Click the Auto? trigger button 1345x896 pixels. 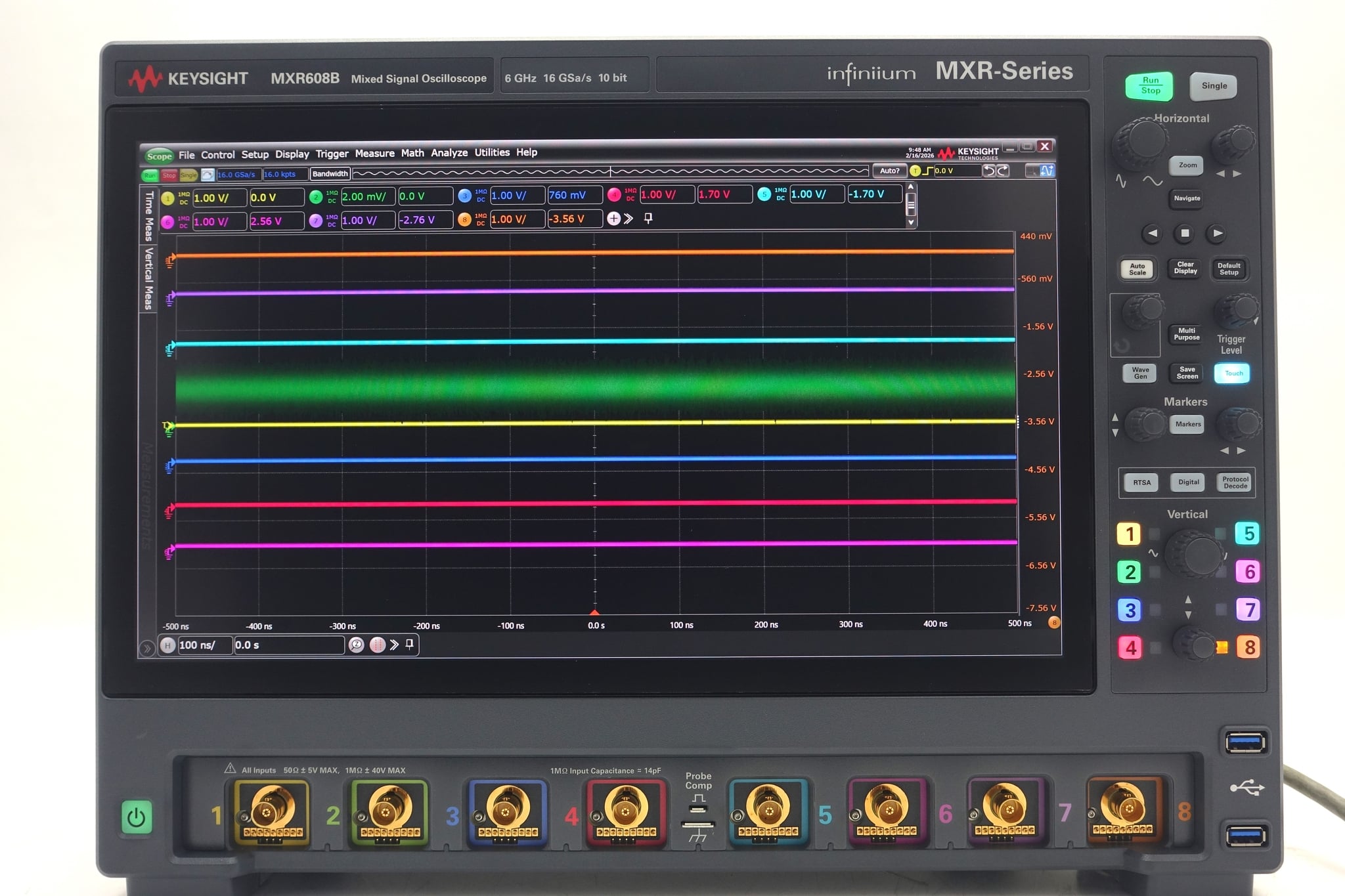(x=890, y=171)
